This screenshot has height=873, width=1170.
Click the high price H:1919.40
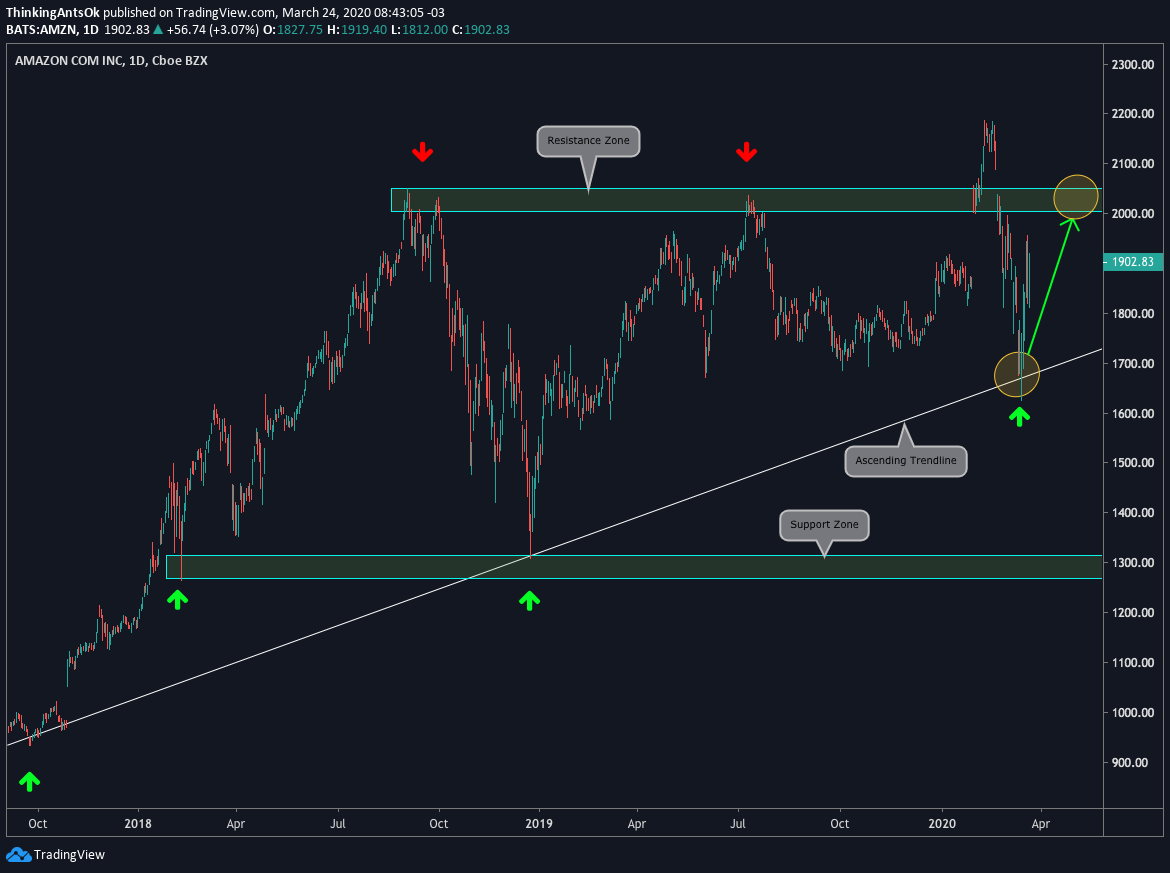[x=357, y=30]
